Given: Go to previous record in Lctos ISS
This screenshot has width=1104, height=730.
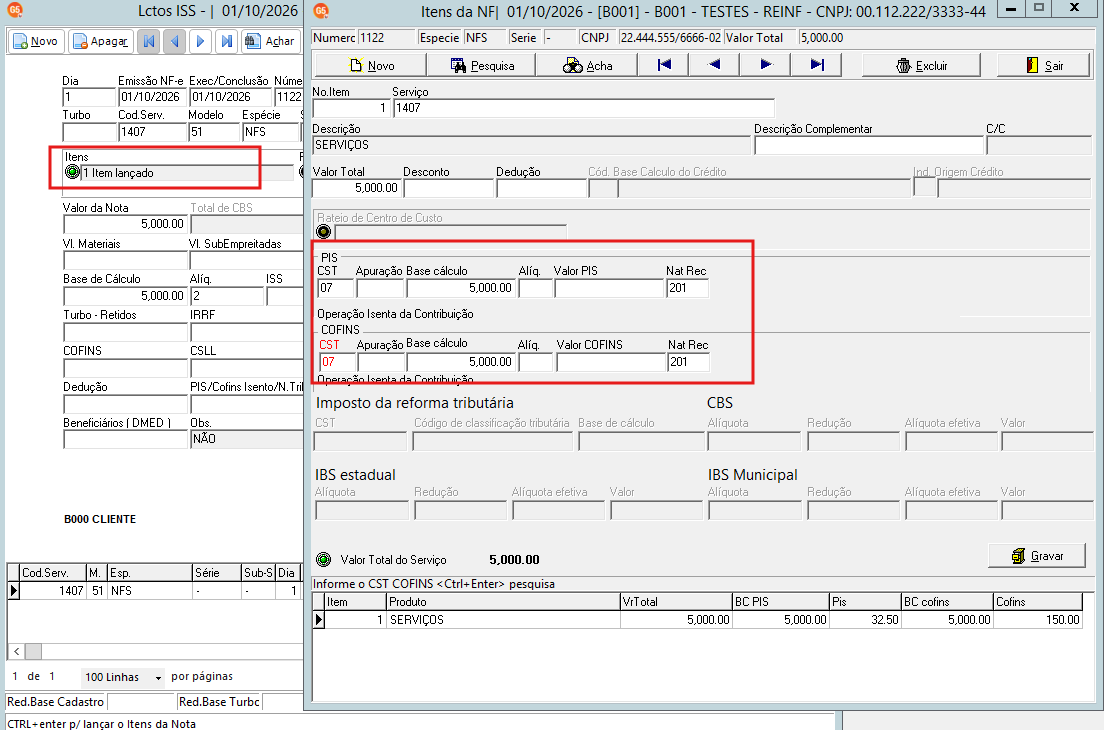Looking at the screenshot, I should [175, 42].
